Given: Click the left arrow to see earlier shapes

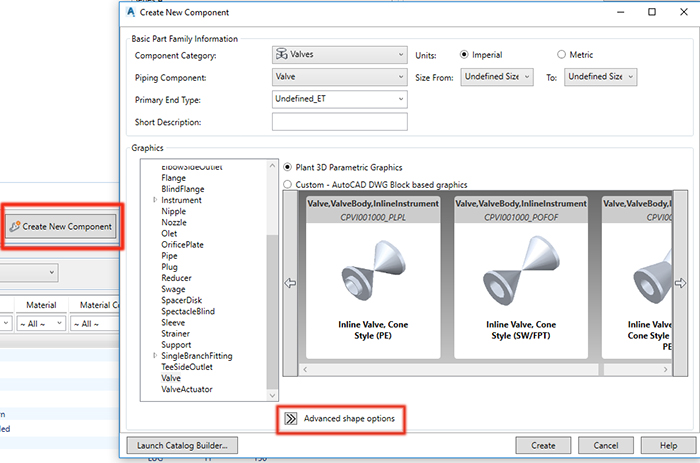Looking at the screenshot, I should 290,283.
